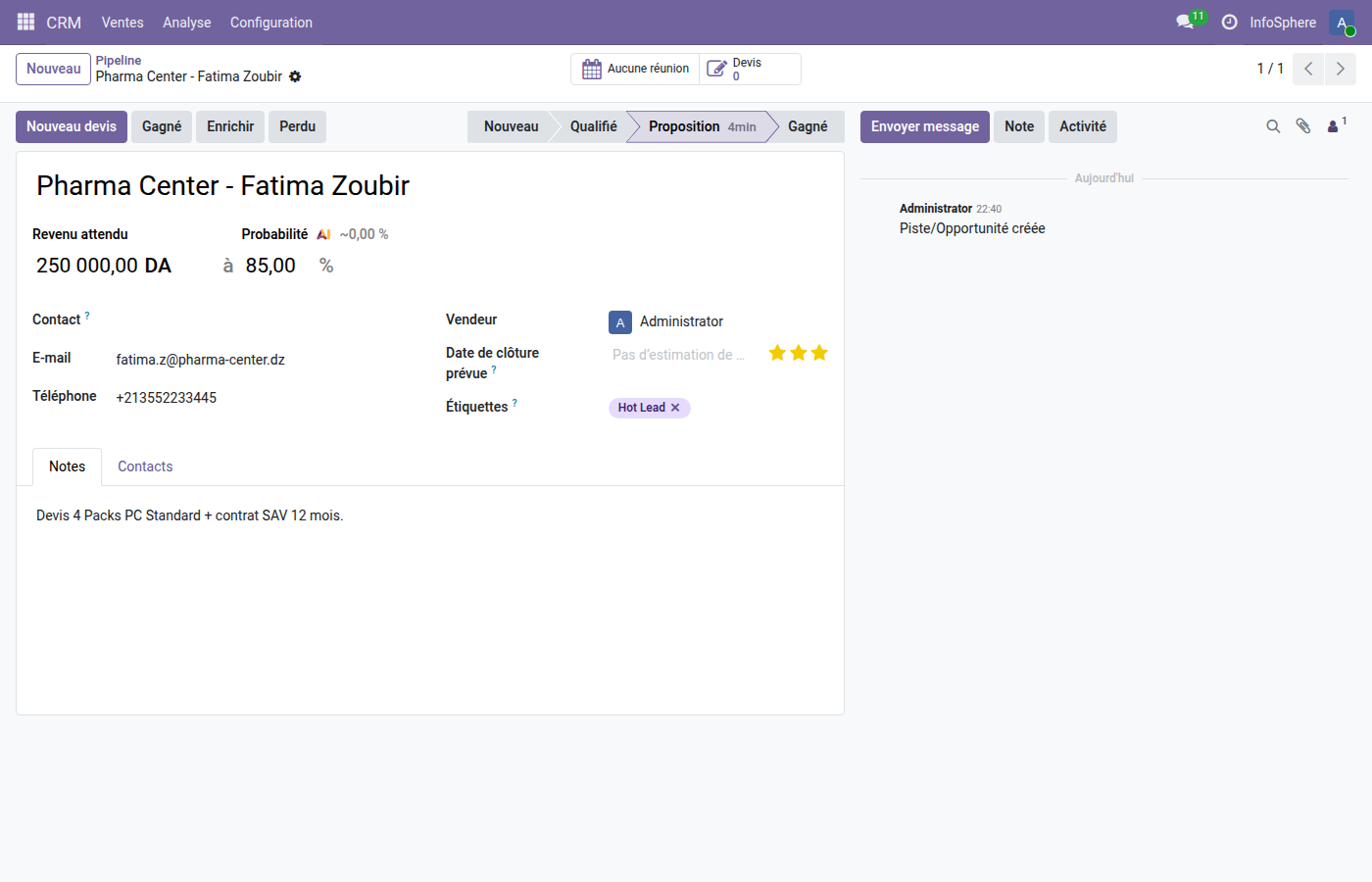Switch to the Contacts tab
The image size is (1372, 882).
point(145,466)
